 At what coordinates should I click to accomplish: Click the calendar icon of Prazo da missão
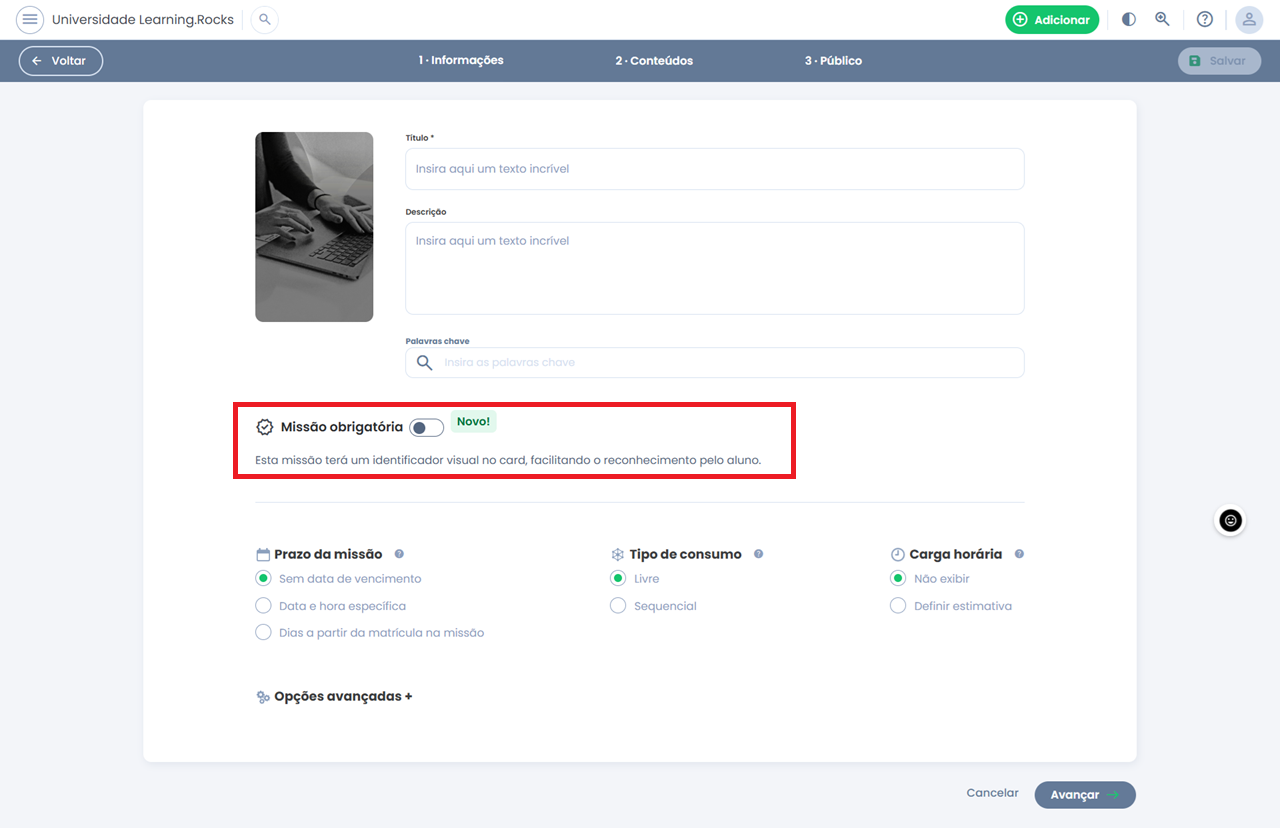point(263,554)
